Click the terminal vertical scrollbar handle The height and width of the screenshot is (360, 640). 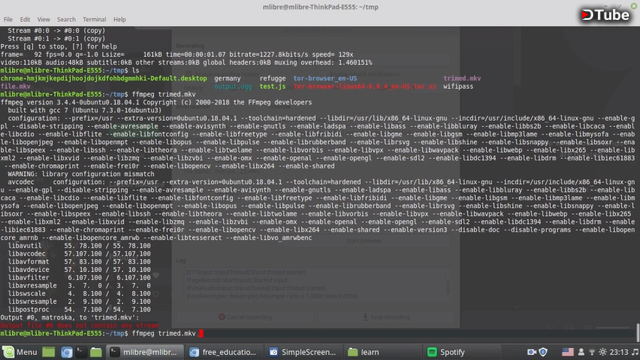[x=637, y=333]
